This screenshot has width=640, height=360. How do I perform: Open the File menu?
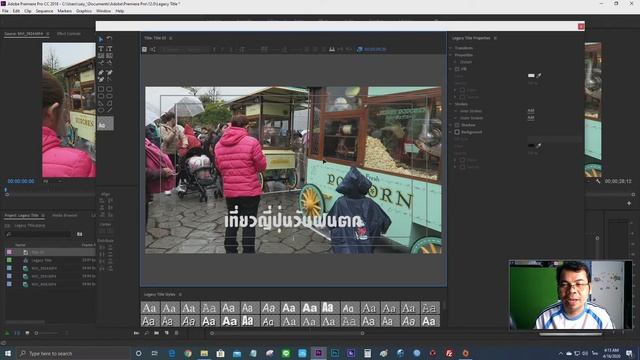coord(5,11)
